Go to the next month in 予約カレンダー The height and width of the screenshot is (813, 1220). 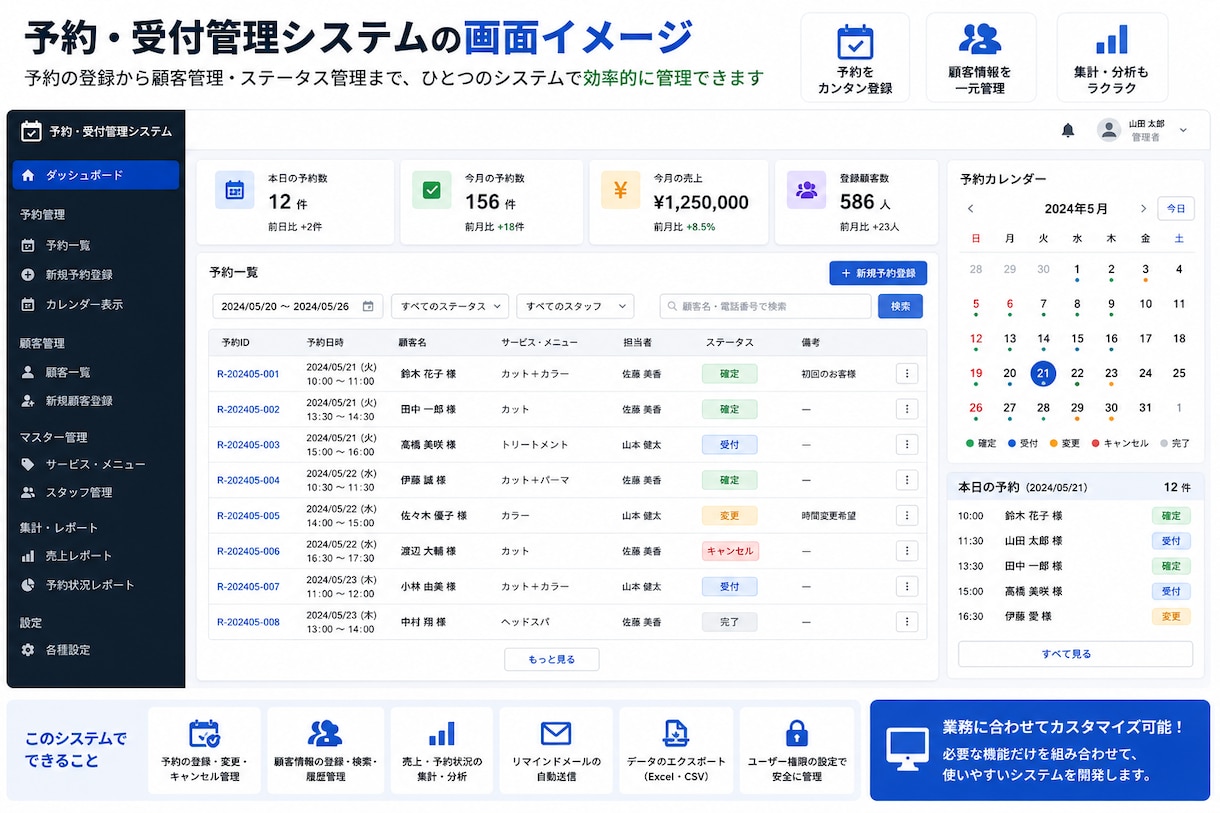1143,209
